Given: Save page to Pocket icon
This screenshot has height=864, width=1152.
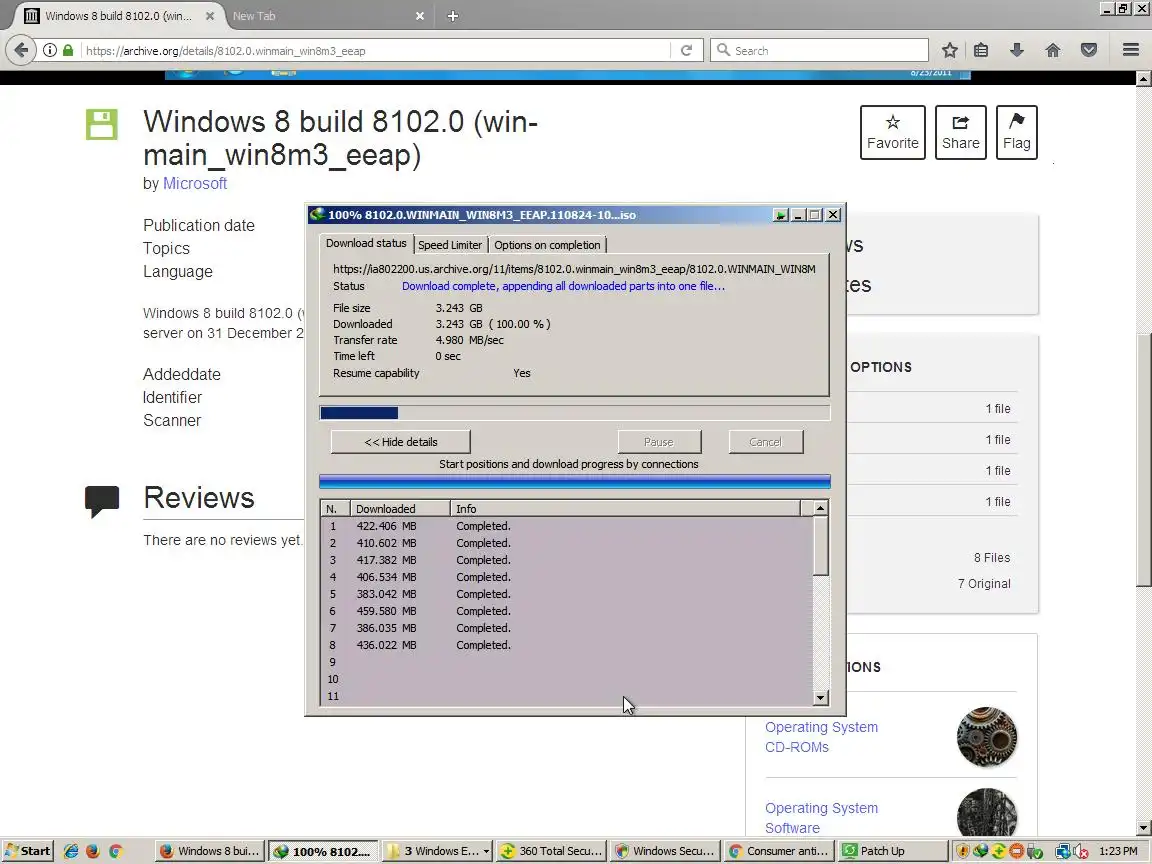Looking at the screenshot, I should click(x=1089, y=51).
